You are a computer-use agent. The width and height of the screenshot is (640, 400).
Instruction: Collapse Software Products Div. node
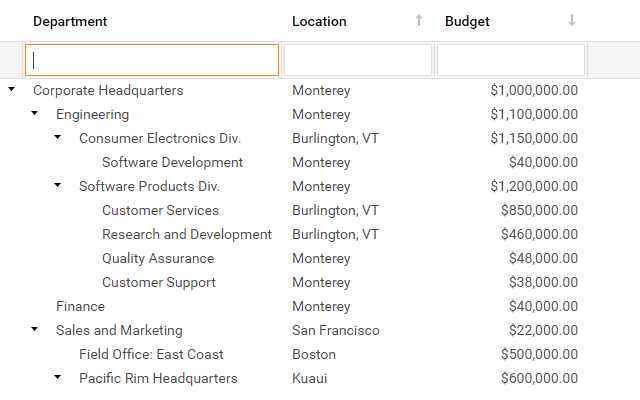pyautogui.click(x=57, y=186)
